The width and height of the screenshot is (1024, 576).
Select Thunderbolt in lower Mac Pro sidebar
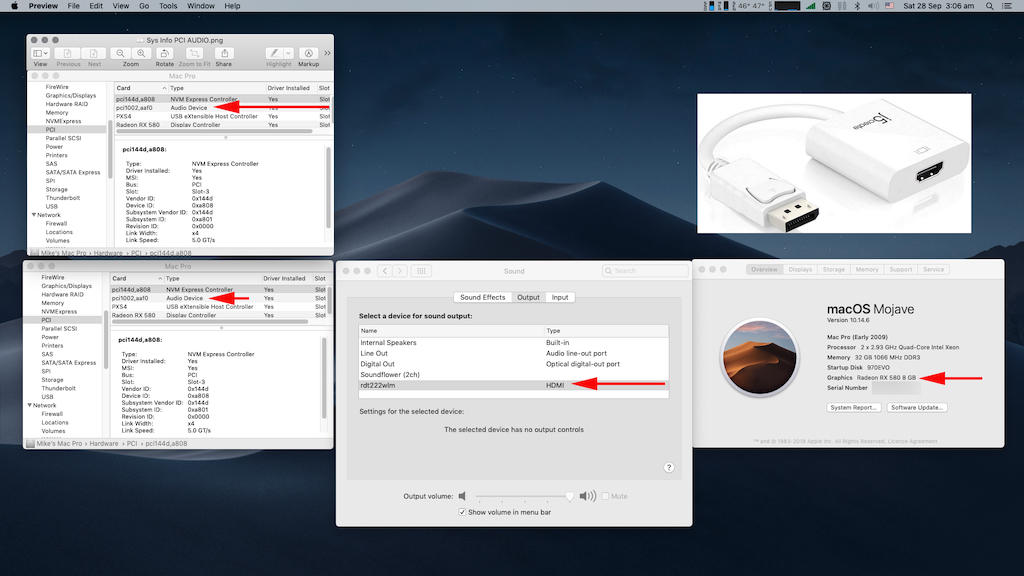(x=58, y=389)
